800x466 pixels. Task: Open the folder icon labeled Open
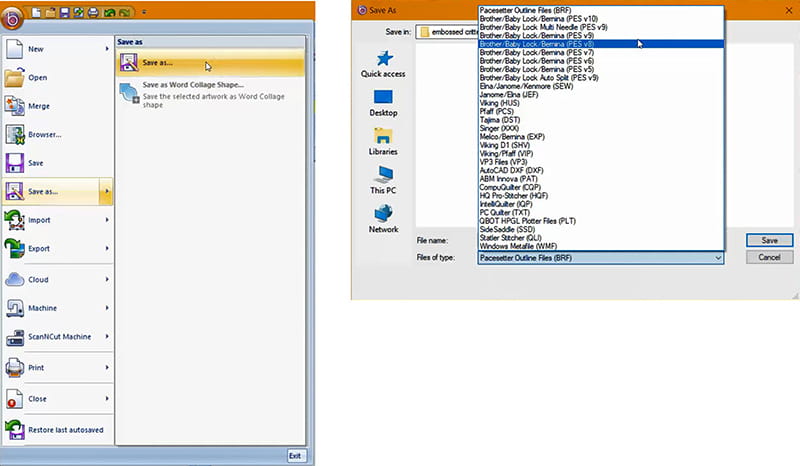pos(15,77)
